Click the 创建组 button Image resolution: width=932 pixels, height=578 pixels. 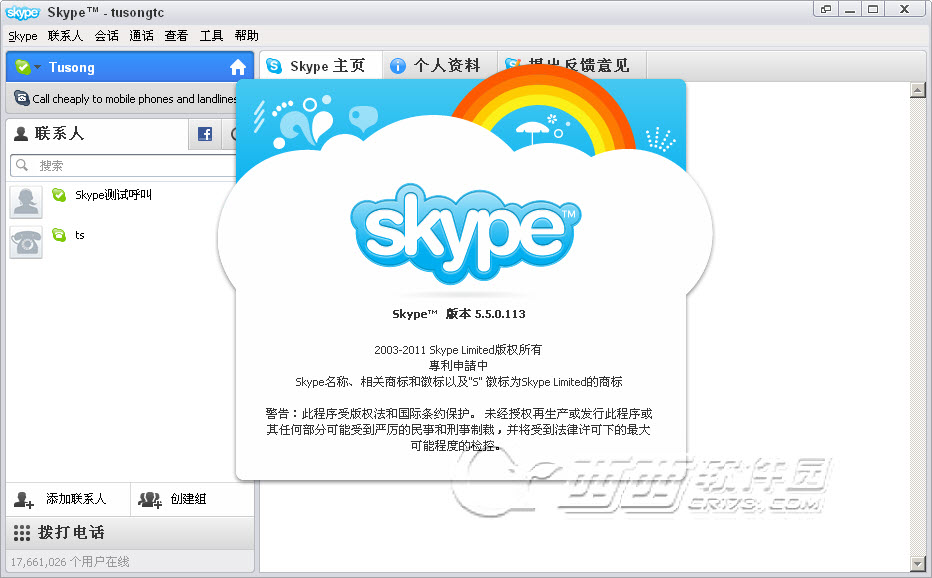[192, 500]
